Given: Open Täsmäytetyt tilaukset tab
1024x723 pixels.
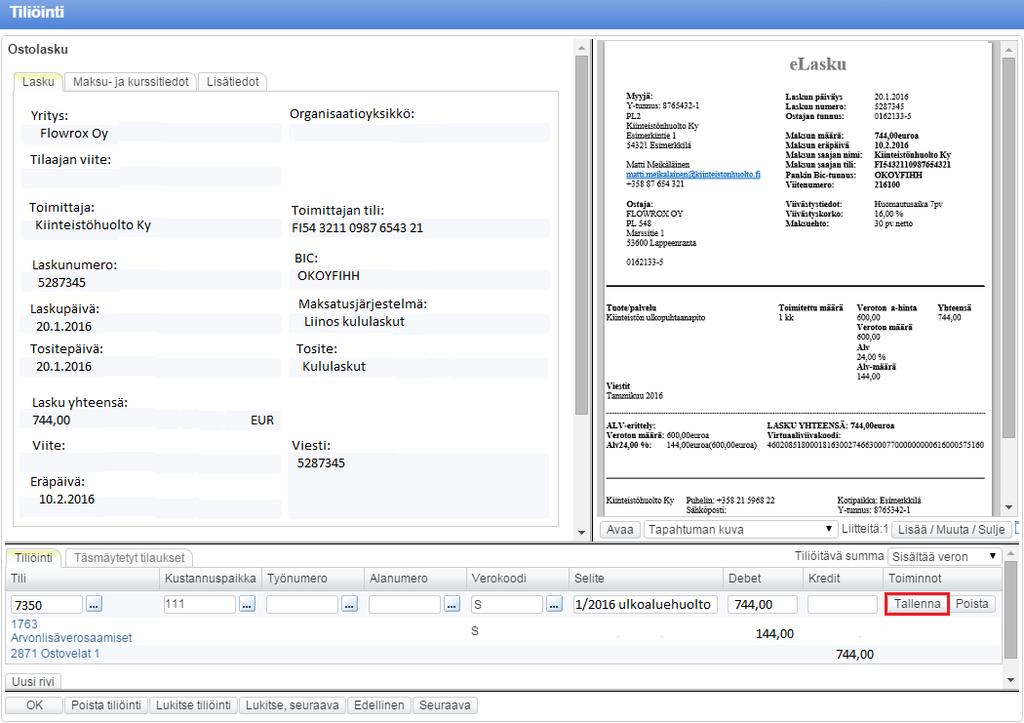Looking at the screenshot, I should tap(129, 558).
